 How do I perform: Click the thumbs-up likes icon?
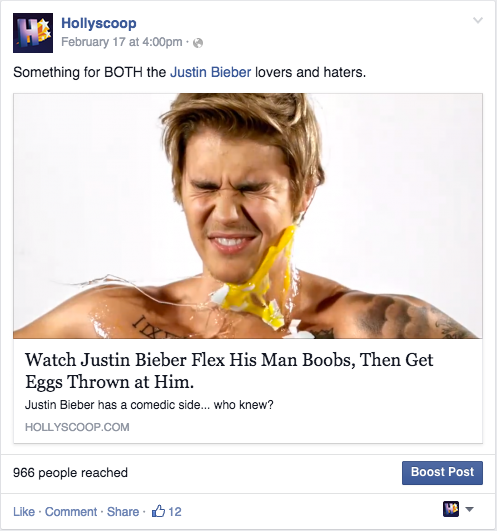[158, 511]
